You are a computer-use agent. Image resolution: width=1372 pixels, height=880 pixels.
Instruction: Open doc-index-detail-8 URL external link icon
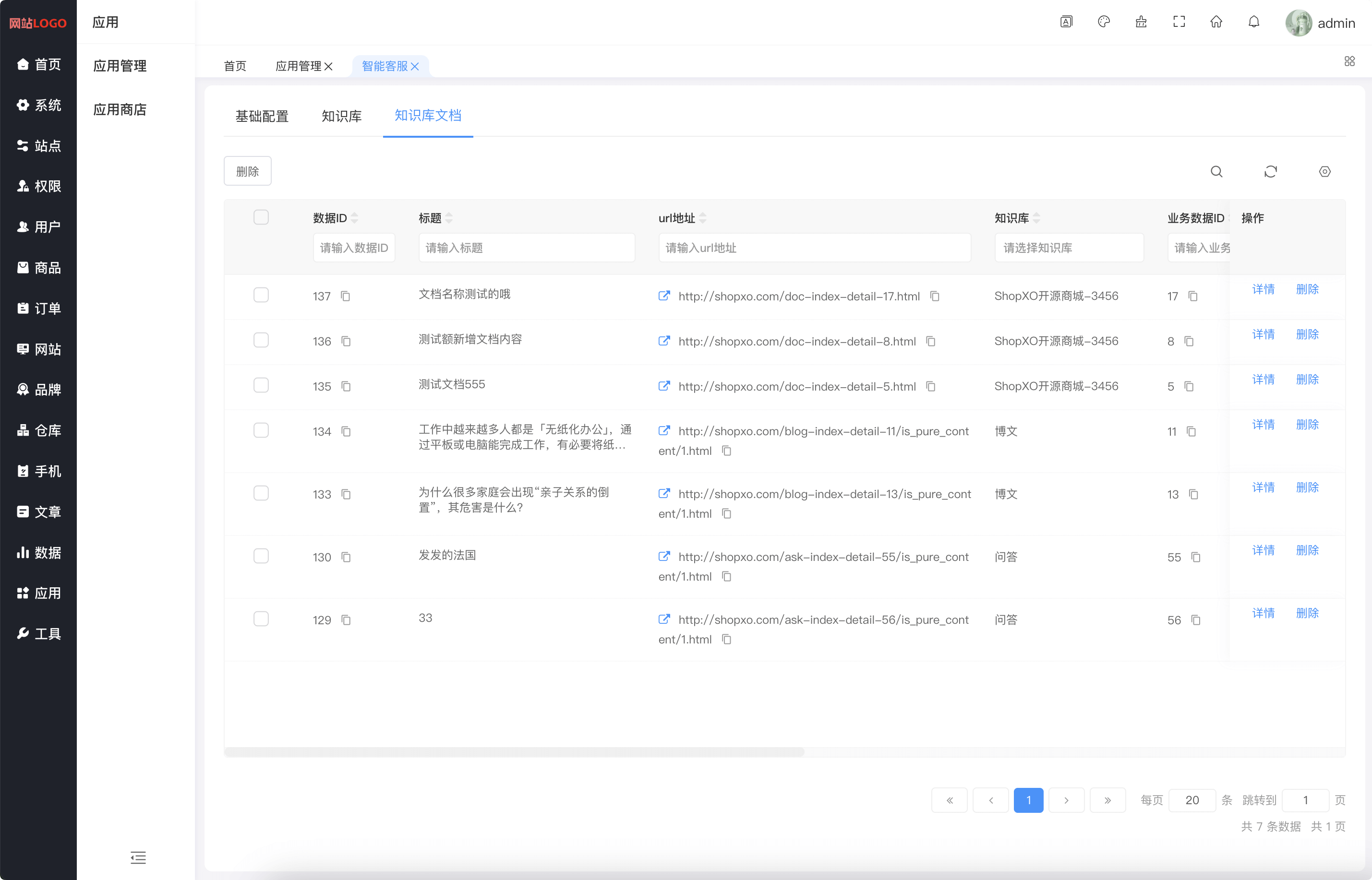(x=664, y=341)
